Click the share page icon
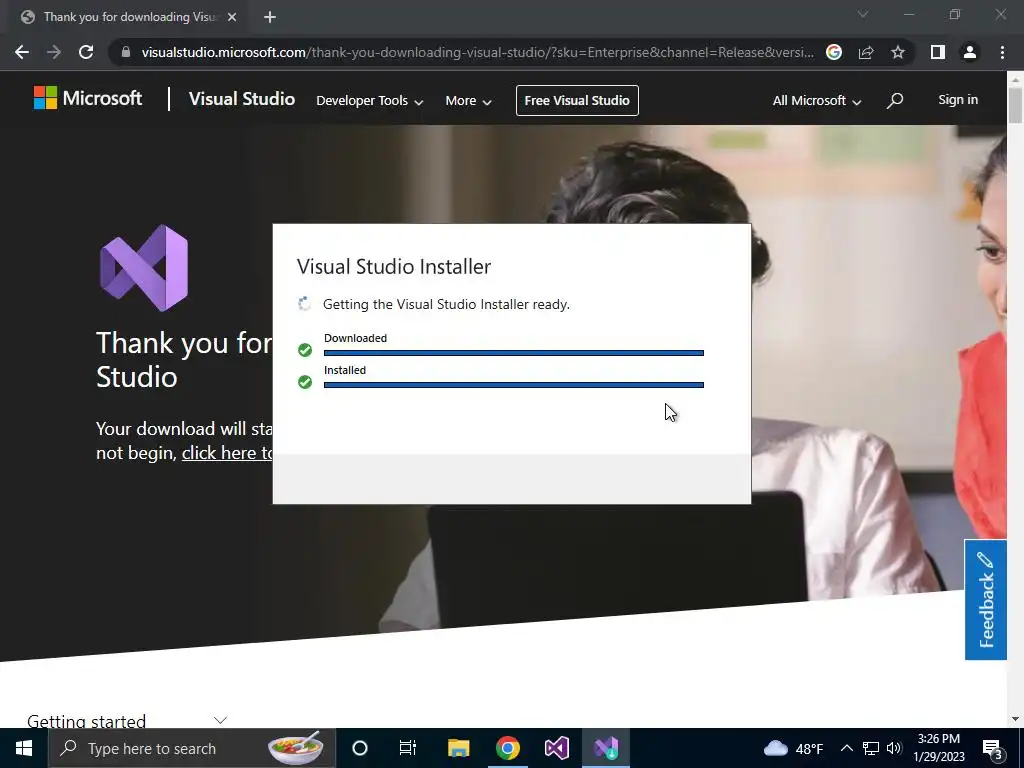 [x=866, y=52]
